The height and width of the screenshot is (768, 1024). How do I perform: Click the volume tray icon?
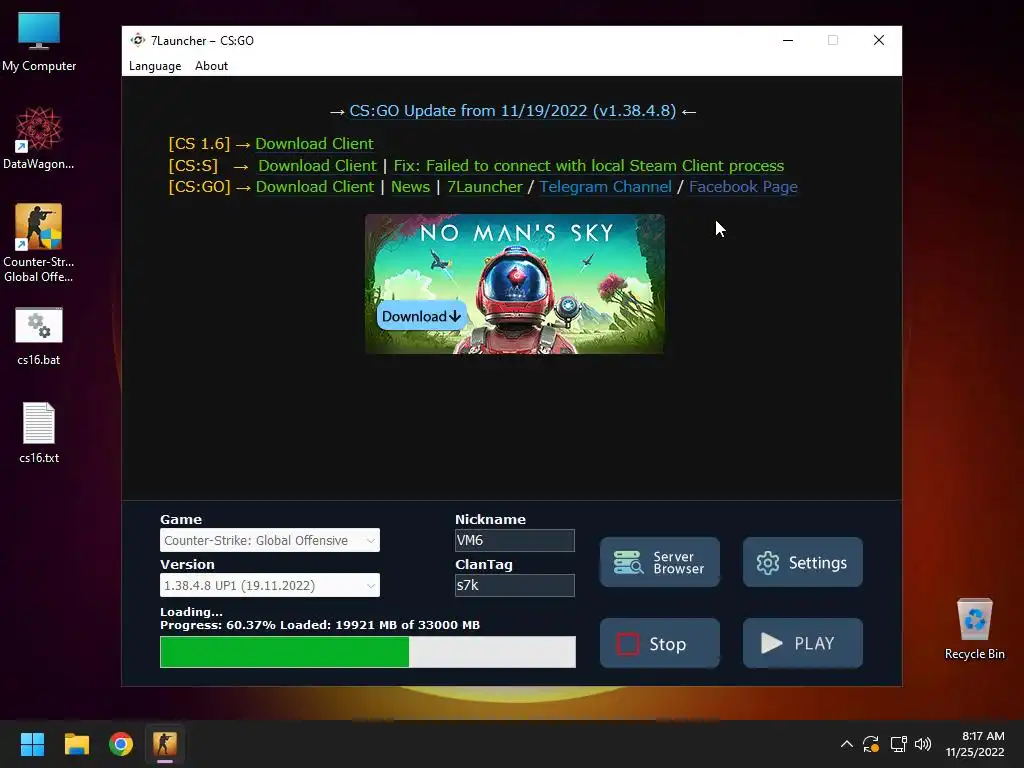point(923,744)
